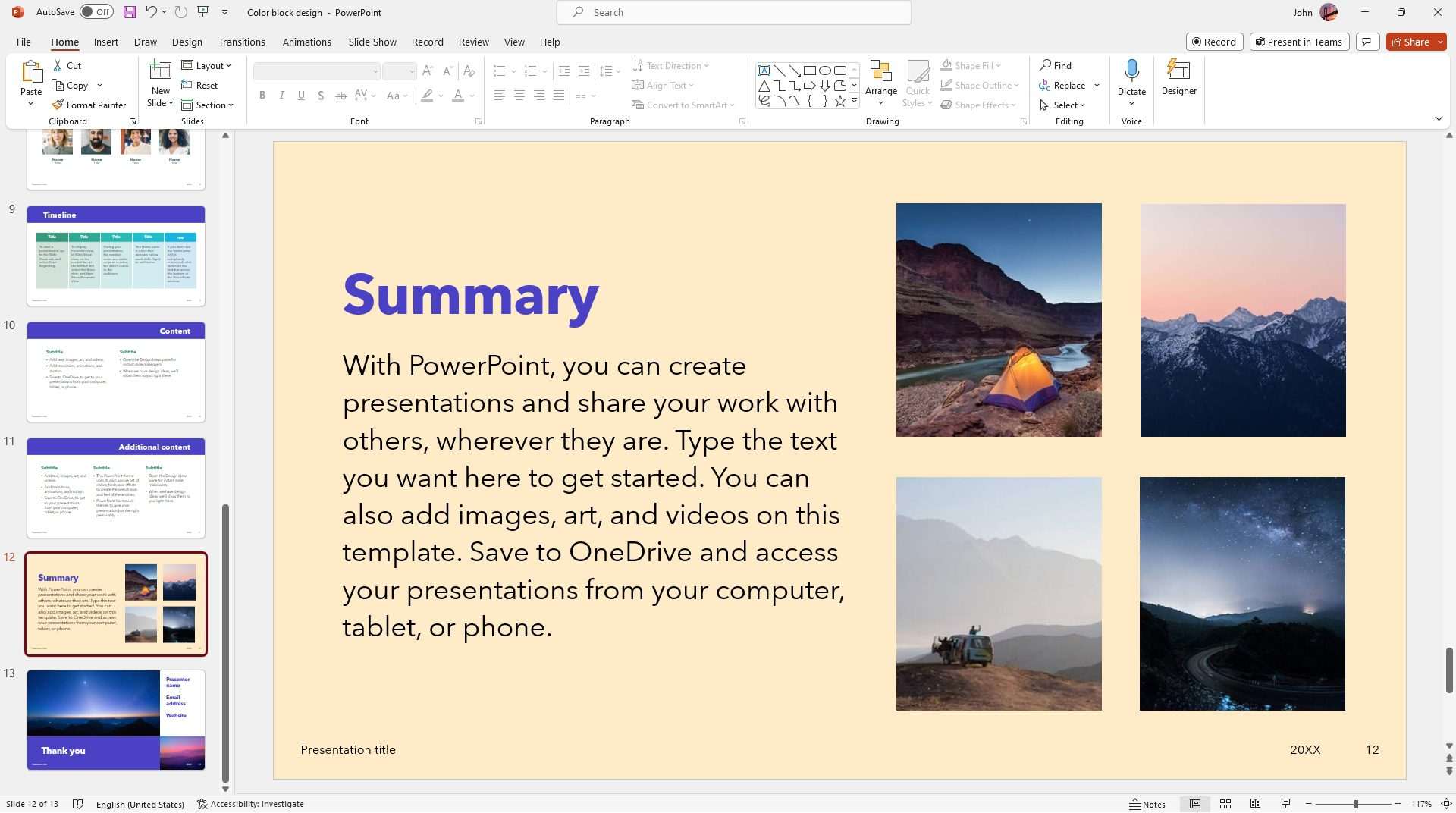This screenshot has width=1456, height=813.
Task: Switch to Reading View icon
Action: pos(1255,804)
